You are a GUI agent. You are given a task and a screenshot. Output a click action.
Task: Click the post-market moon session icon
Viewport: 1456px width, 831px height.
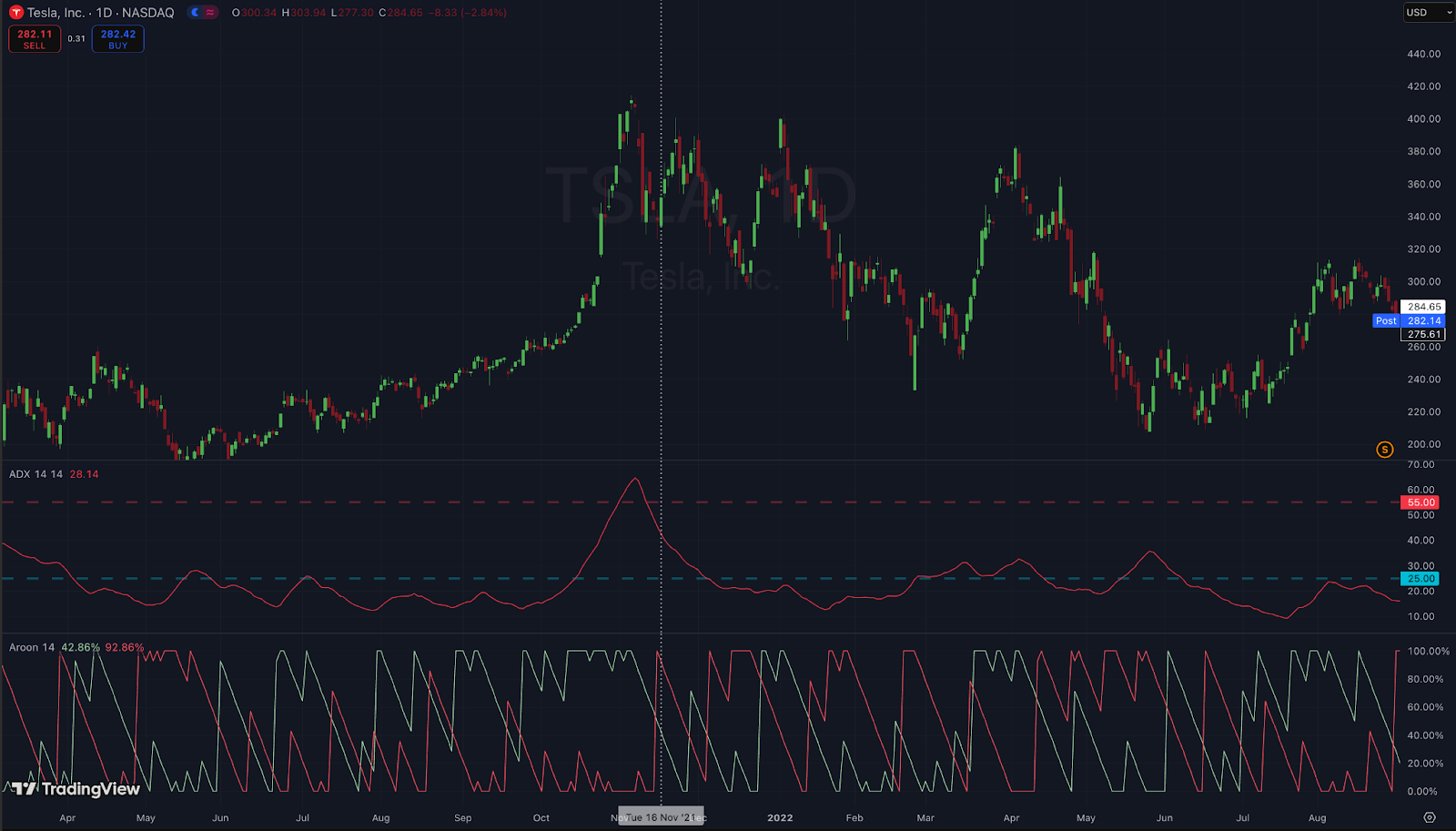pyautogui.click(x=196, y=13)
